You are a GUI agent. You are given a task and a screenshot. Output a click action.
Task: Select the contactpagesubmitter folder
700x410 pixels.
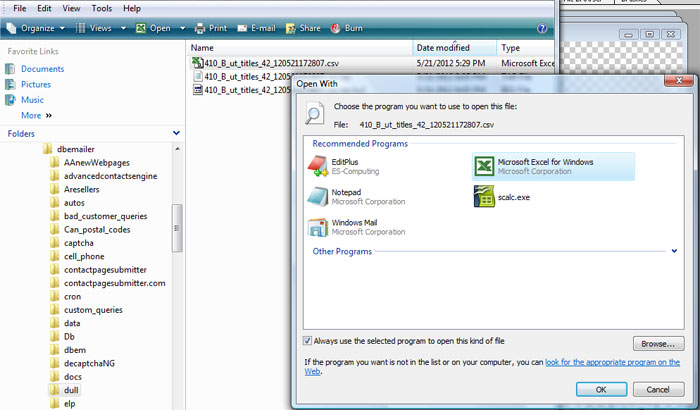point(98,270)
